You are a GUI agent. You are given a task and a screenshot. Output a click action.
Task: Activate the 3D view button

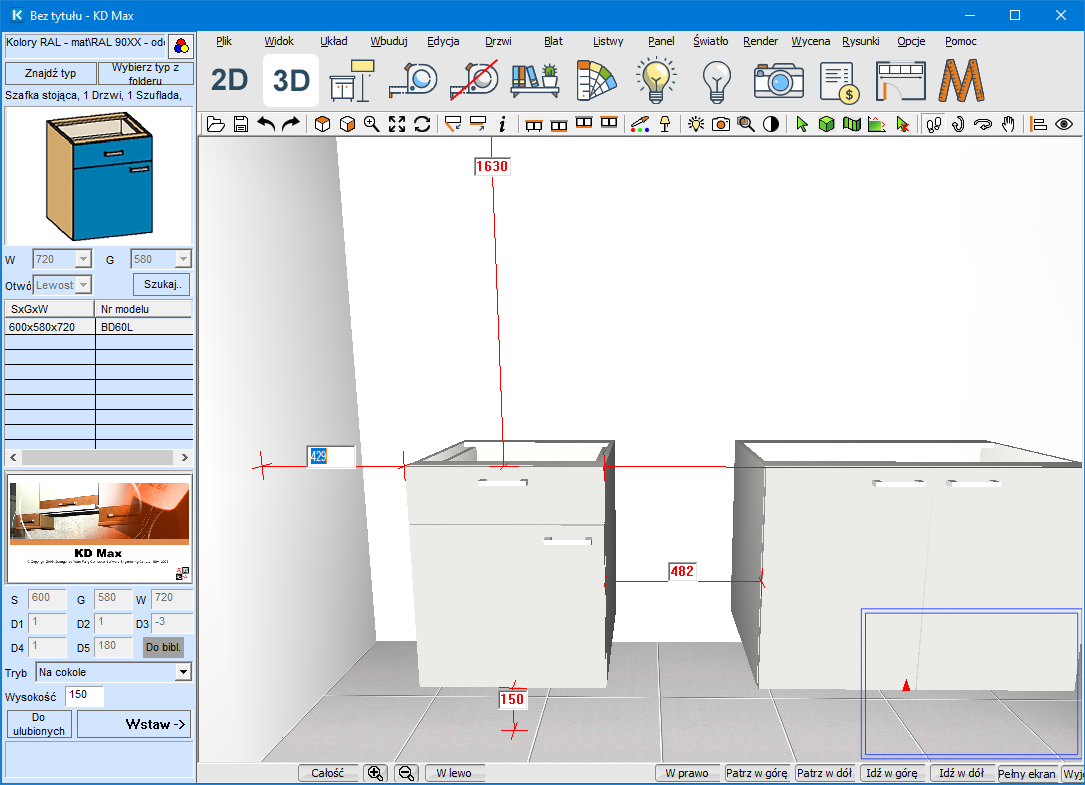[291, 81]
